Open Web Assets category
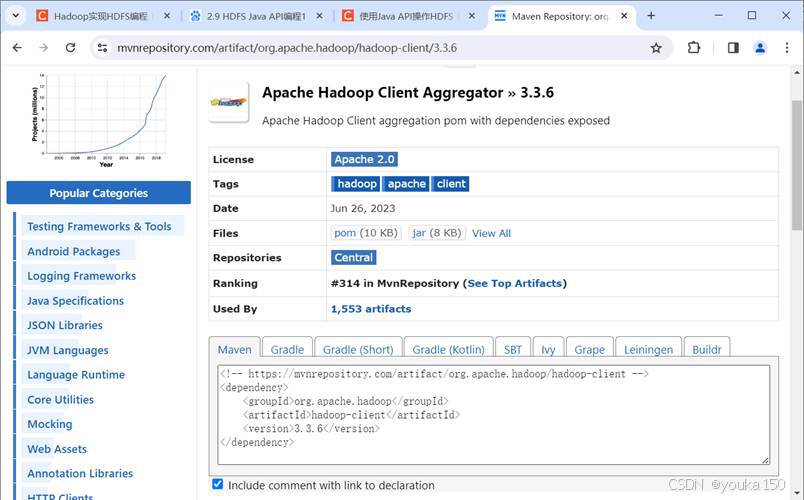 point(57,449)
